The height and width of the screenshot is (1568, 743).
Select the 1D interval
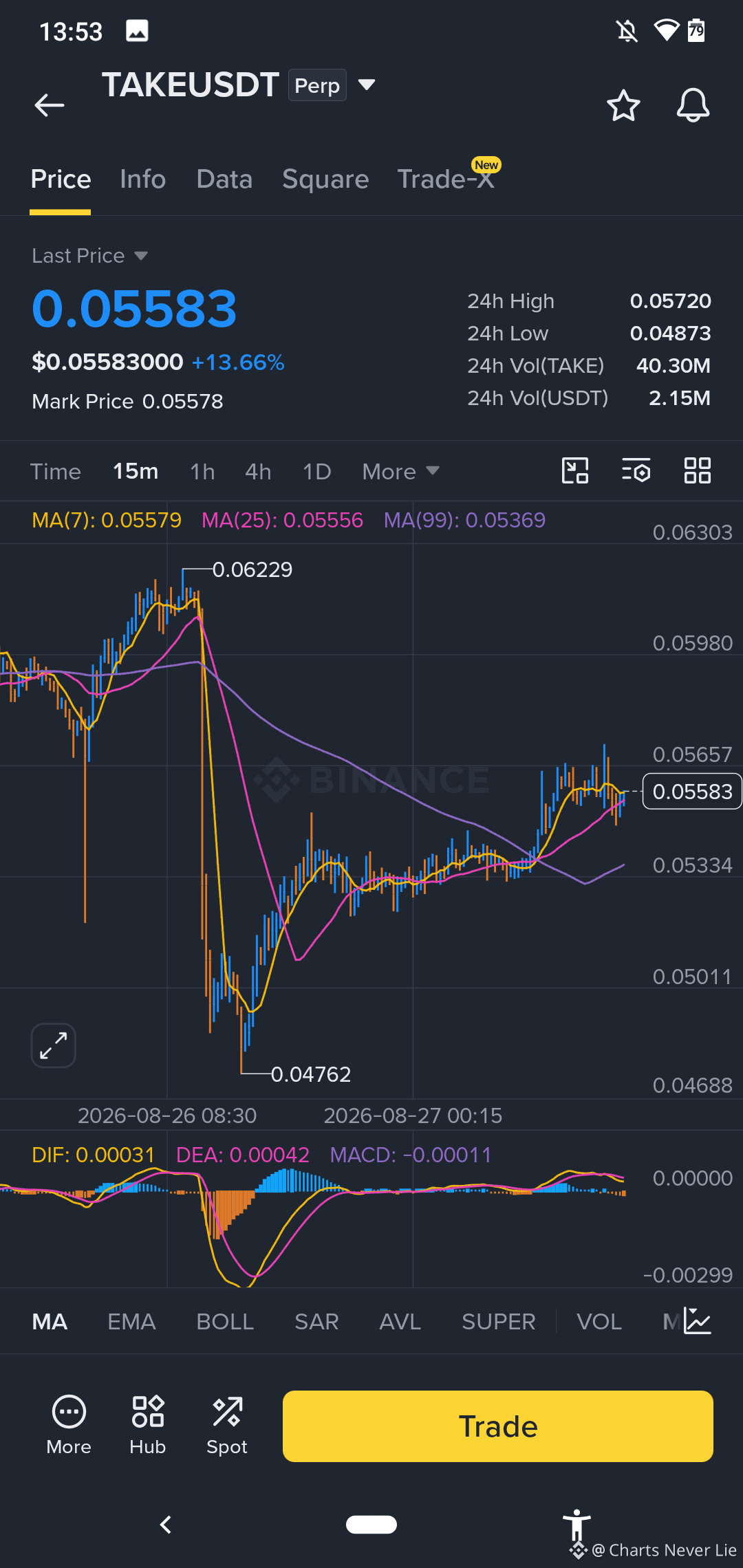(x=317, y=472)
